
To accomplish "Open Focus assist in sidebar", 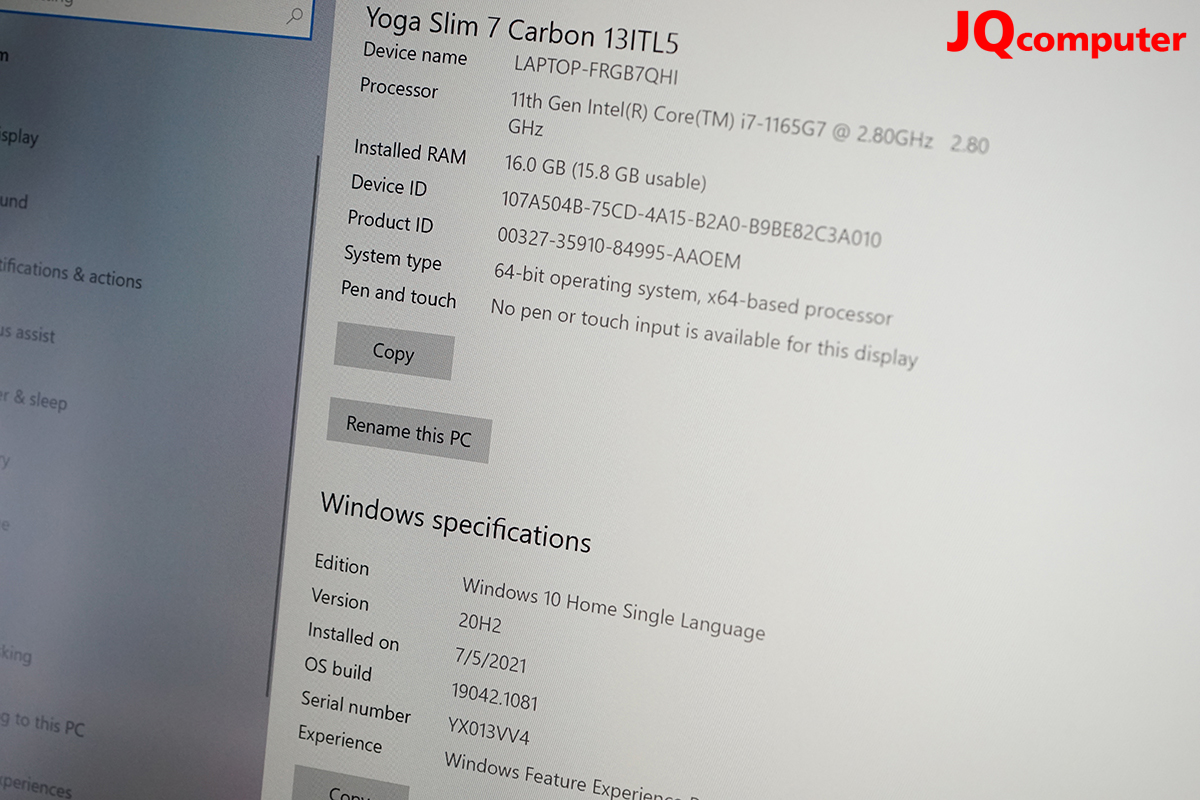I will pos(27,334).
